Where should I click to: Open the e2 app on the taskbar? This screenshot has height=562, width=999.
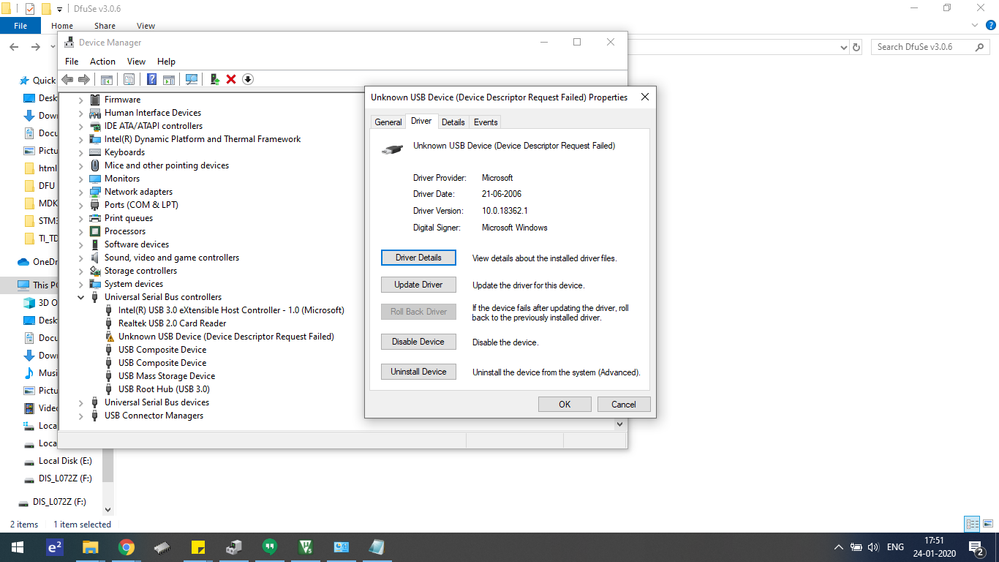click(x=55, y=547)
